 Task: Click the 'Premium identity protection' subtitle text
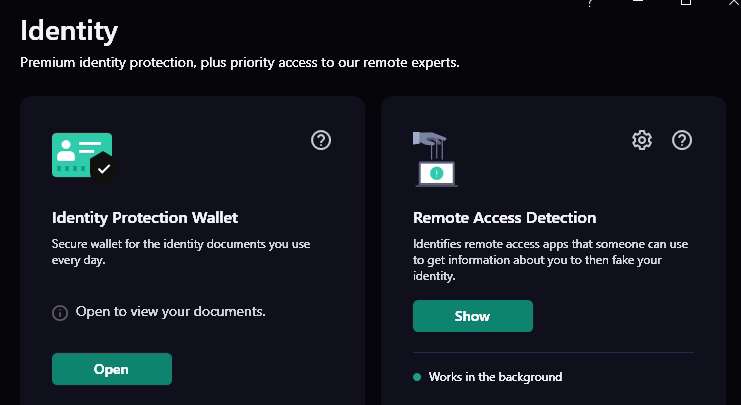[240, 63]
